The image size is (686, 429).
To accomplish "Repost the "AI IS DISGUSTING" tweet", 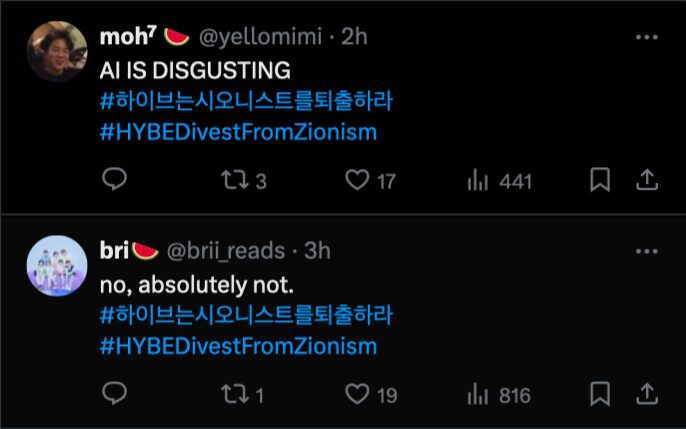I will click(231, 180).
